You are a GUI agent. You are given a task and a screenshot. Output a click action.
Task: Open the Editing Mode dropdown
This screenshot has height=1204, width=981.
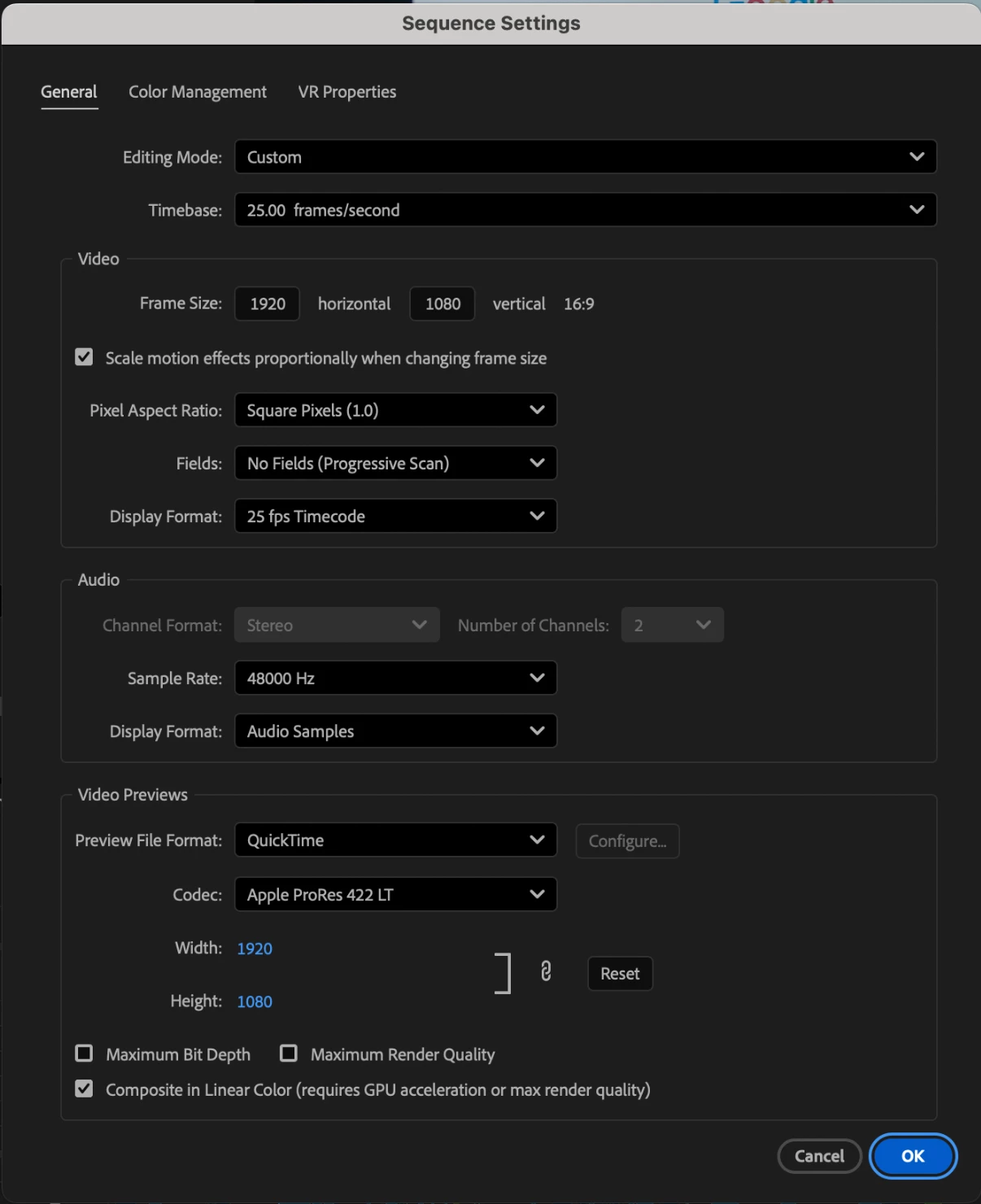point(586,157)
